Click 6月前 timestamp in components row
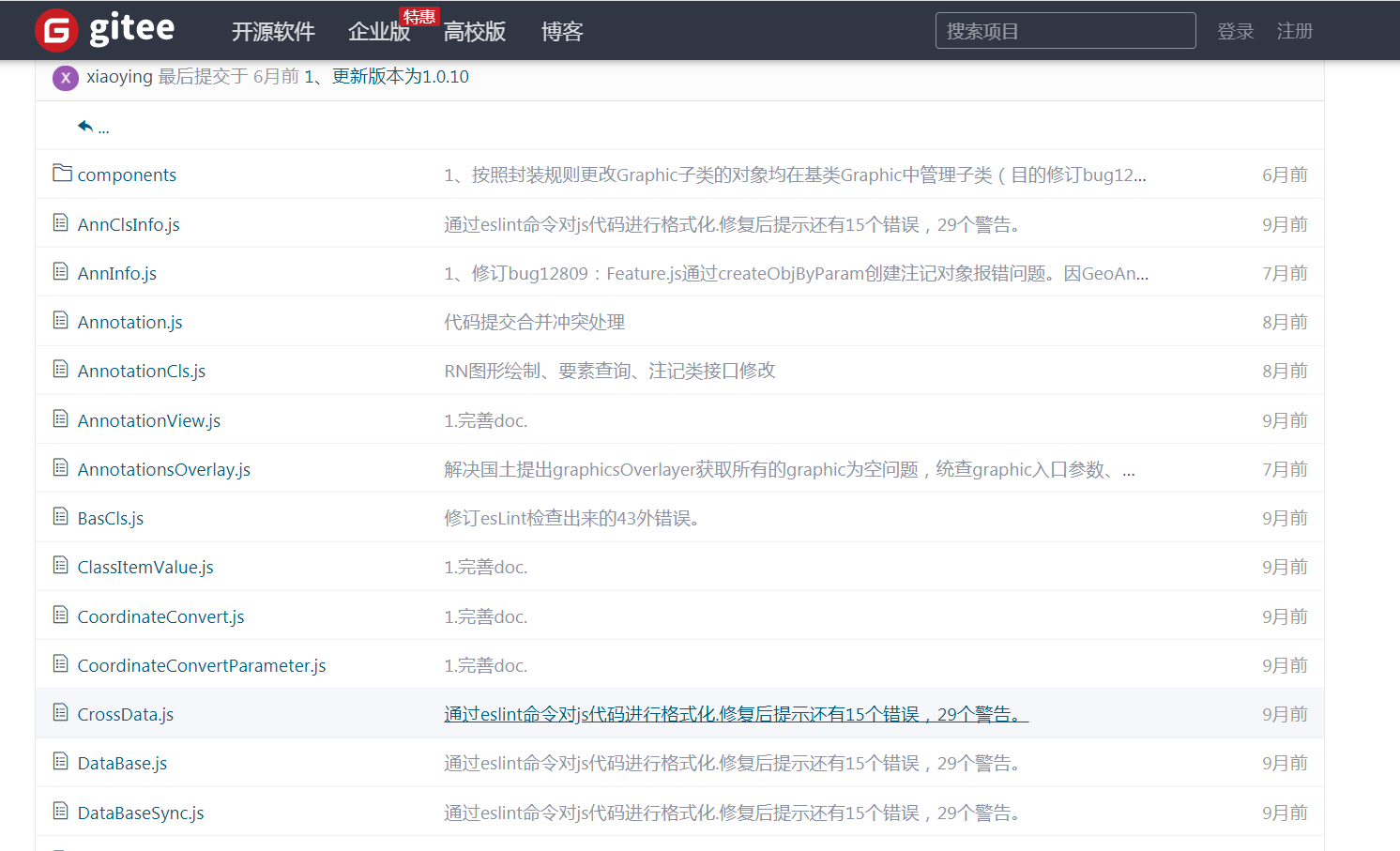The width and height of the screenshot is (1400, 851). click(x=1285, y=175)
